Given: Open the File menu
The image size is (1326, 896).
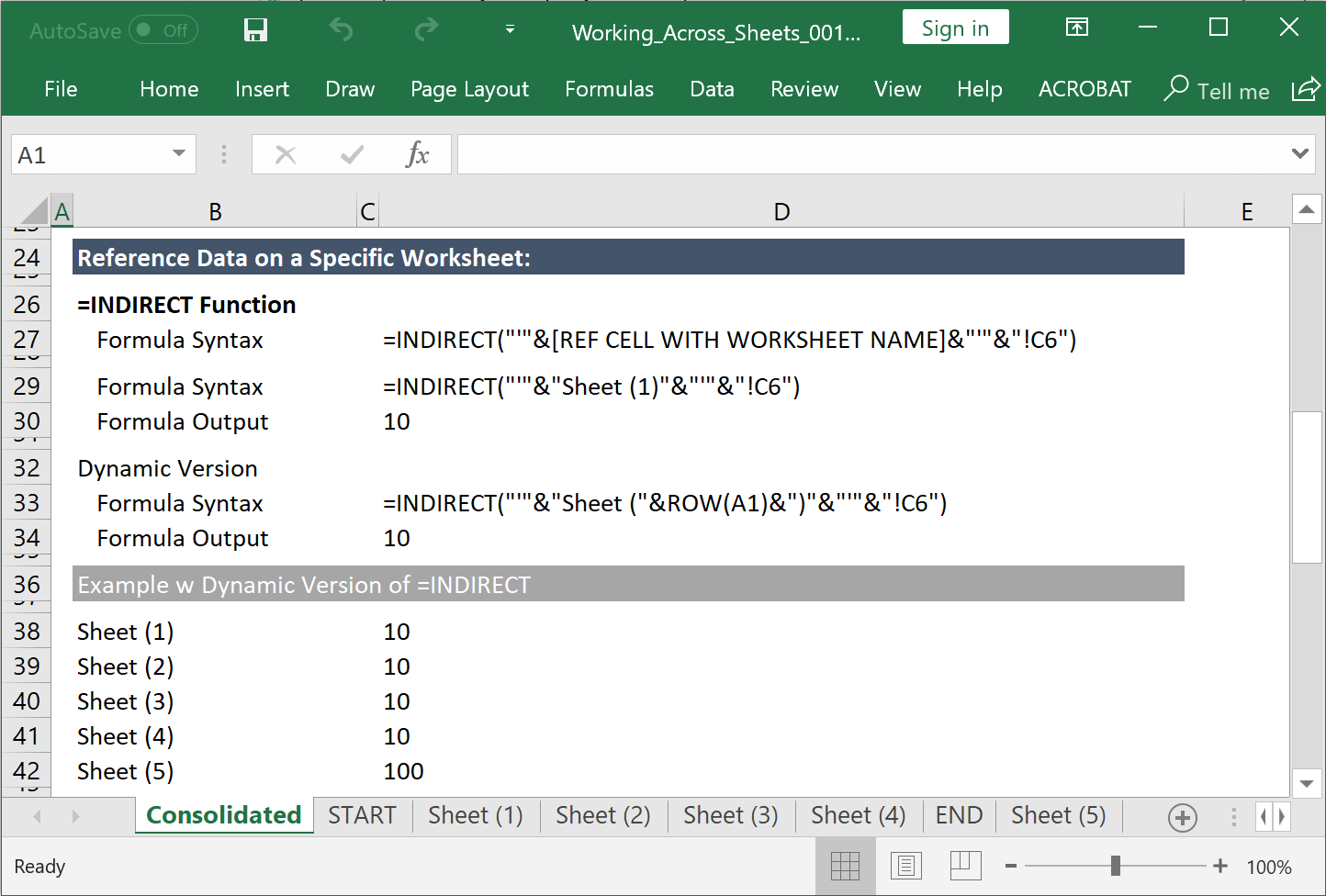Looking at the screenshot, I should tap(61, 89).
